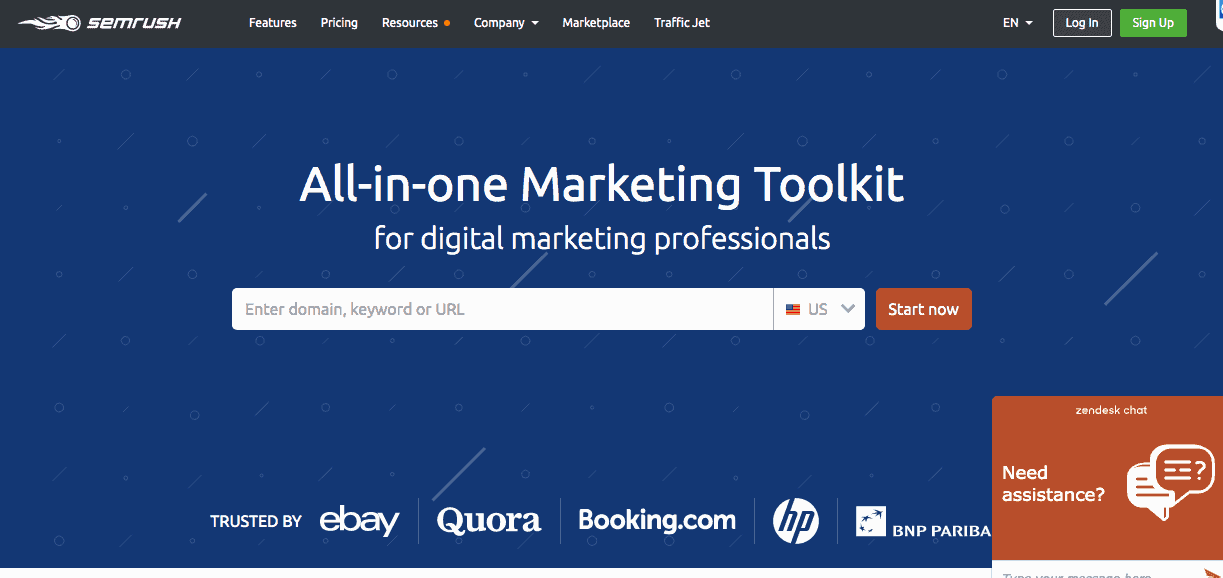Open the Marketplace link

[x=596, y=22]
